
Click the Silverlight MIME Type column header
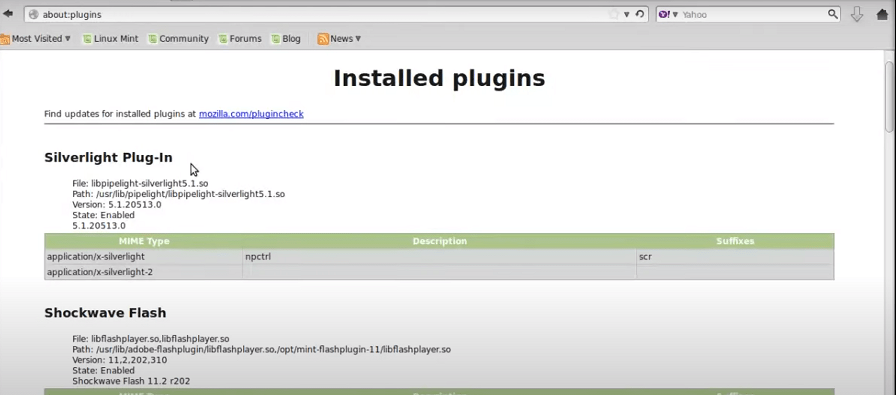tap(144, 241)
